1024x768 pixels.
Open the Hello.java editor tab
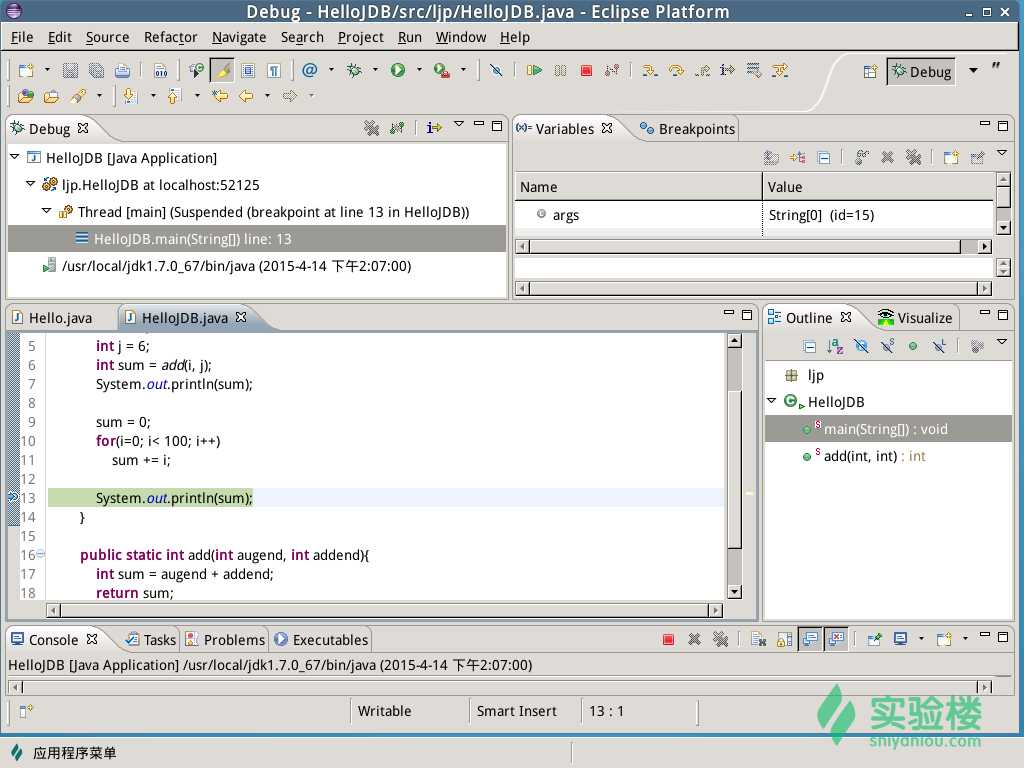(x=60, y=318)
